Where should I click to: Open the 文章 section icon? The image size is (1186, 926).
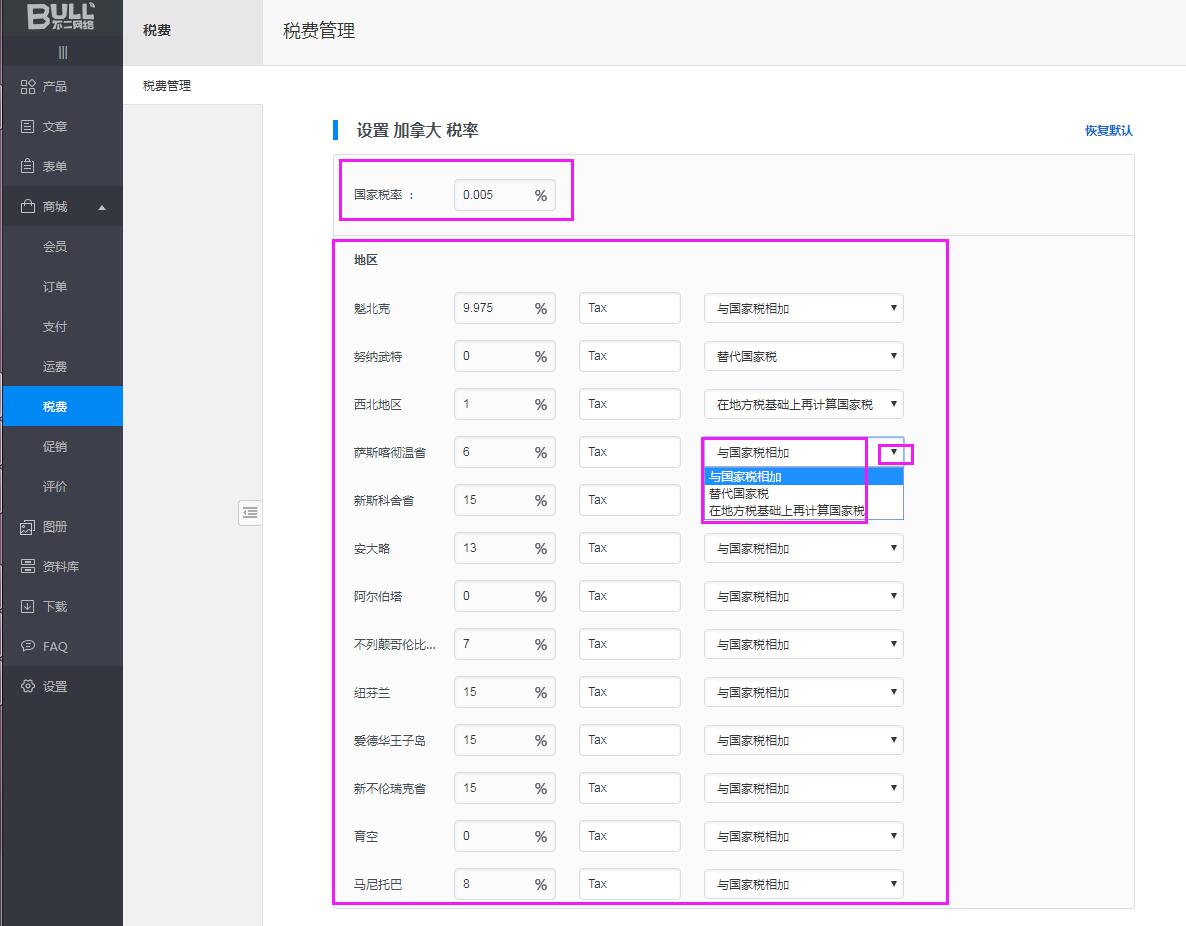(x=28, y=127)
